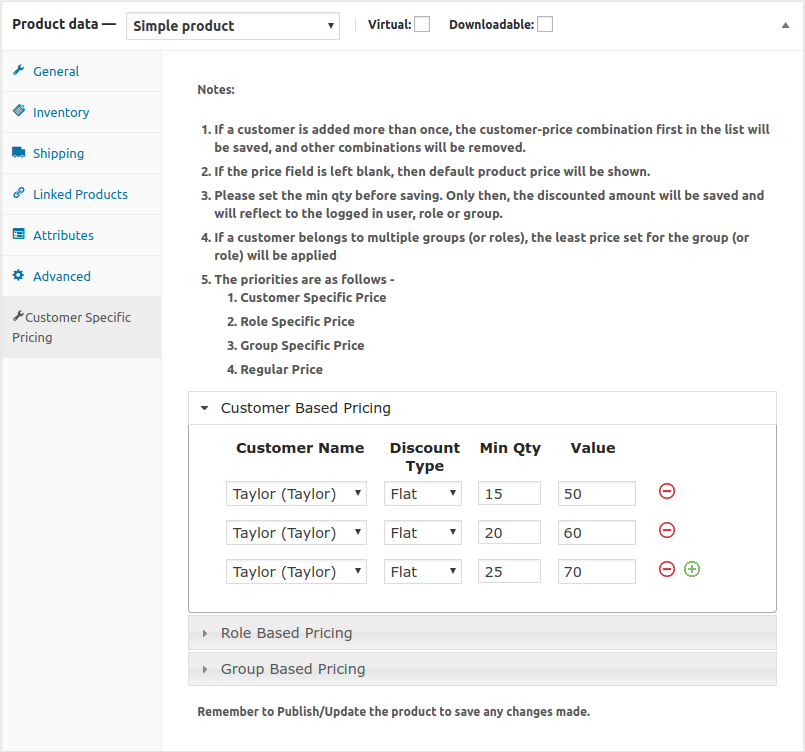Screen dimensions: 805x752
Task: Click the Min Qty field showing 15
Action: coord(509,494)
